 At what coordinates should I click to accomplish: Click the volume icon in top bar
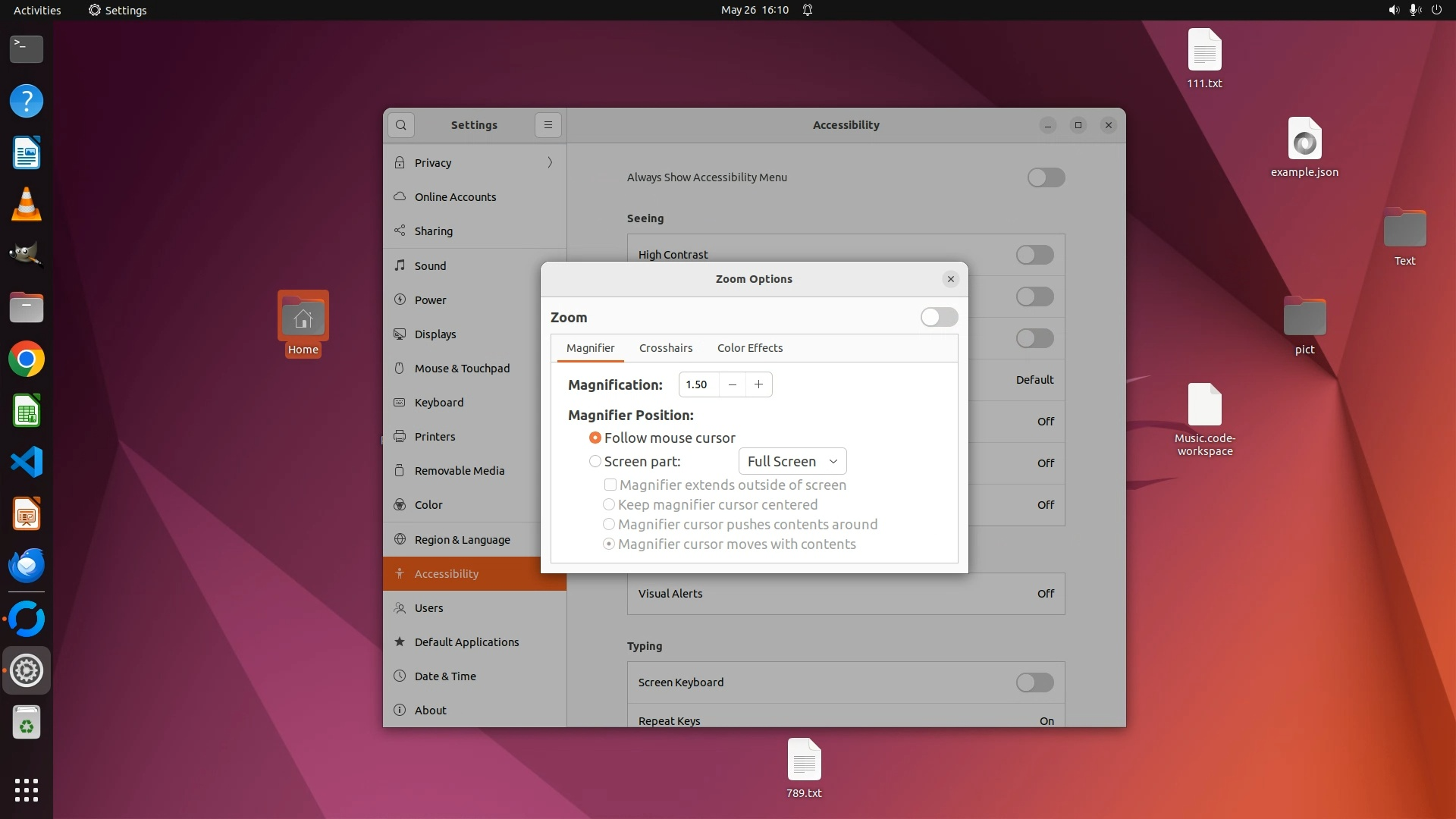click(x=1393, y=10)
